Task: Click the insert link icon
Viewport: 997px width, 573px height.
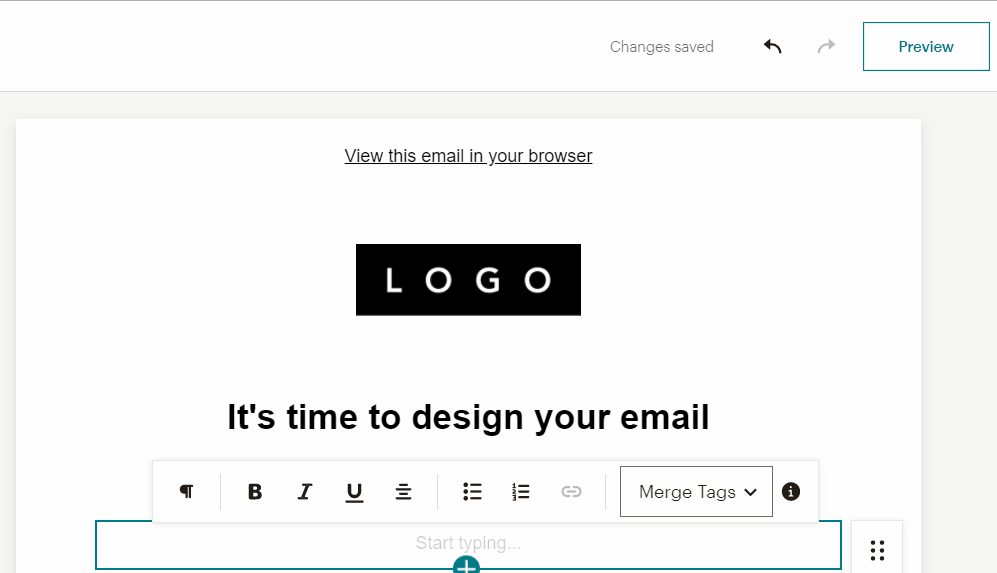Action: coord(571,492)
